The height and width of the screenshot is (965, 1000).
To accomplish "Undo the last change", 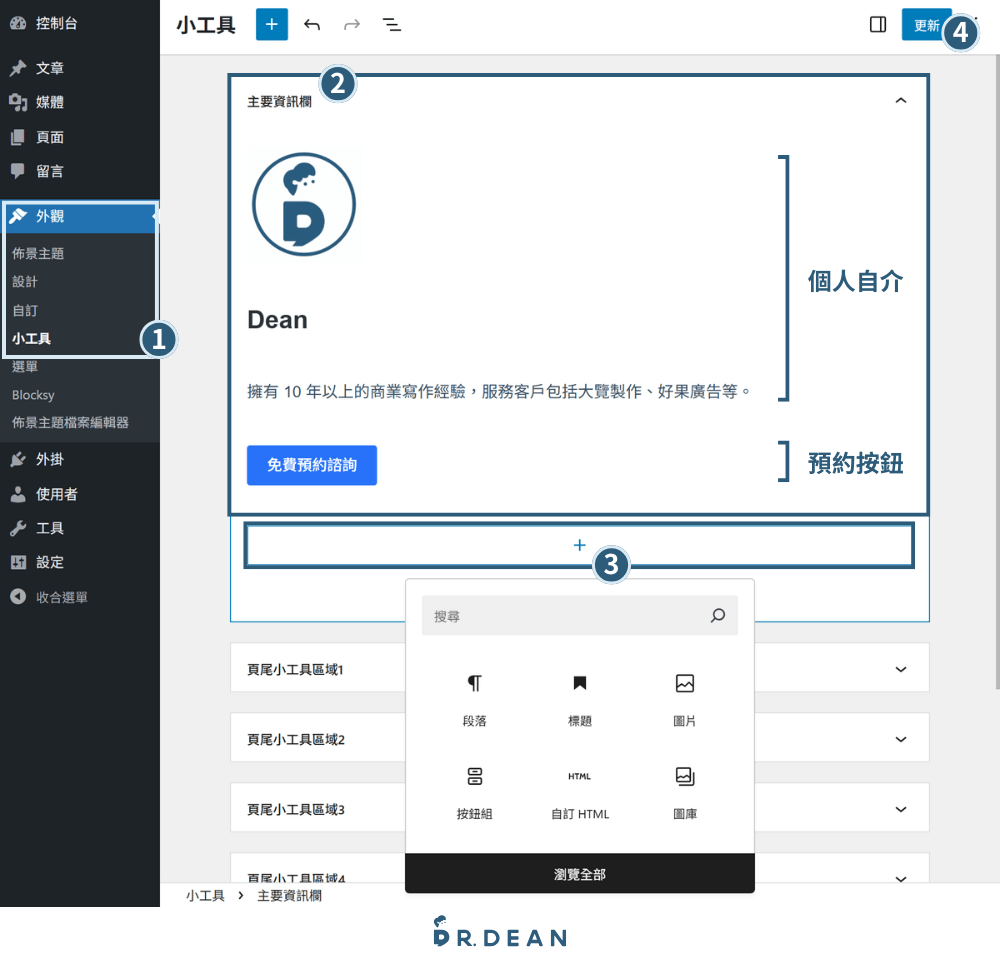I will click(312, 25).
